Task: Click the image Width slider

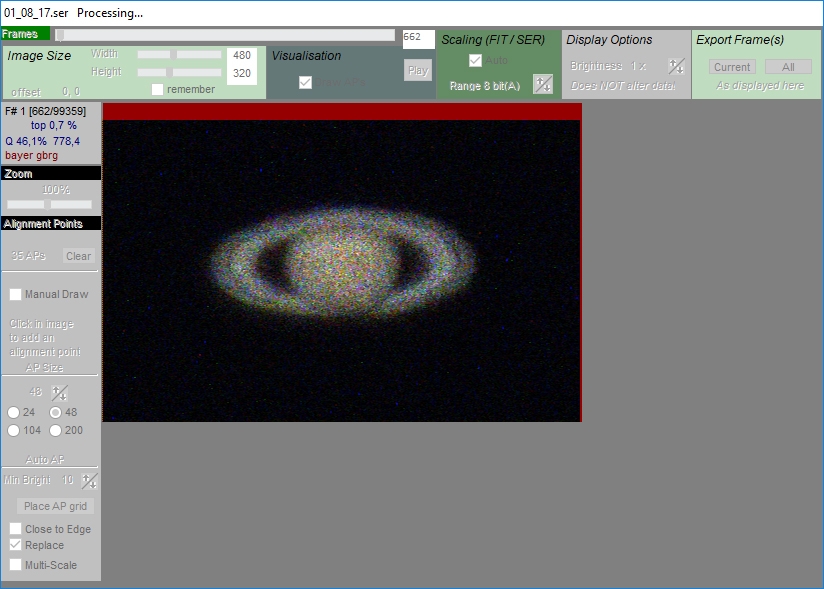Action: tap(179, 54)
